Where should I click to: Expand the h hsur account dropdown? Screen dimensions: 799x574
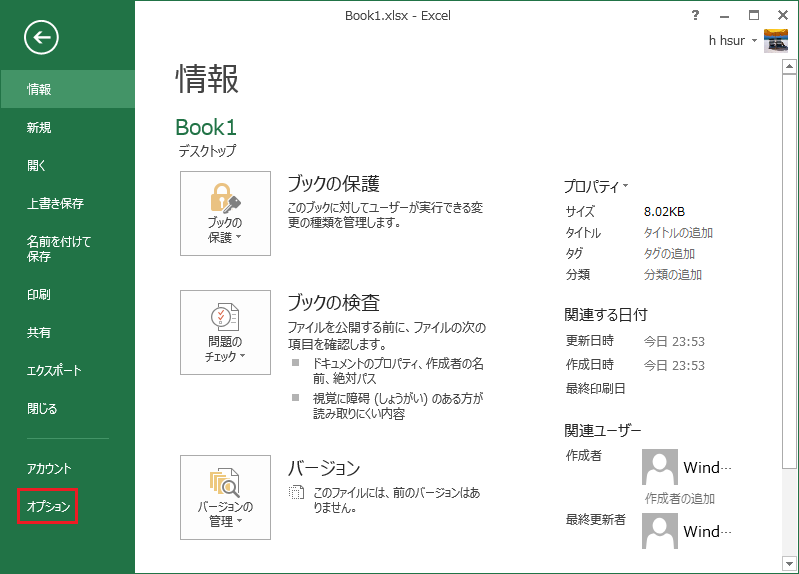coord(754,42)
